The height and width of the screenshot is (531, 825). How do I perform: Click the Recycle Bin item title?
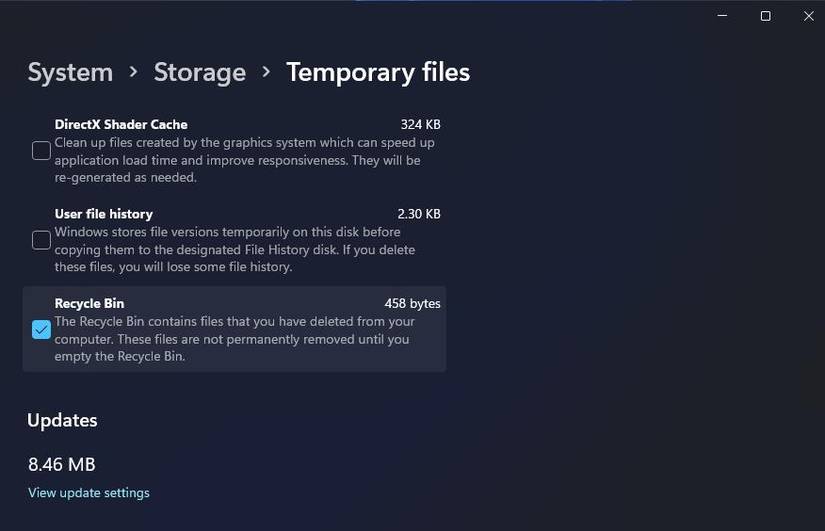click(89, 303)
